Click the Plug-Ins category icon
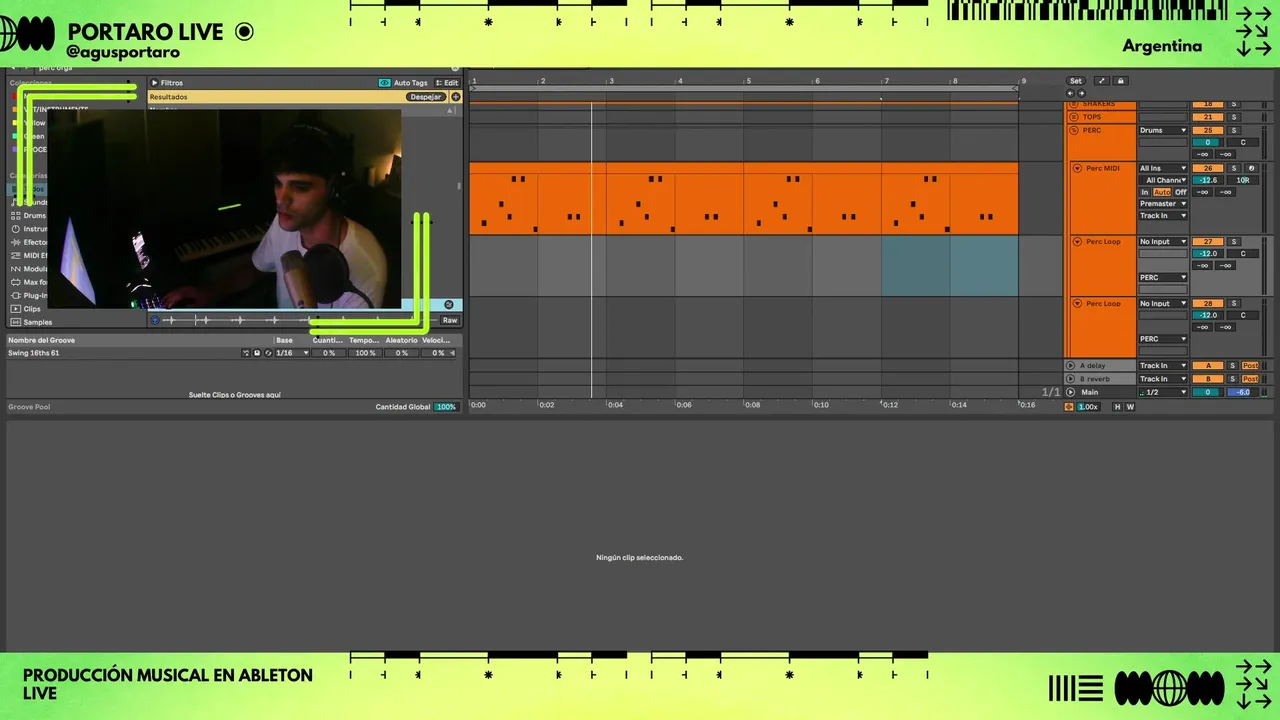Screen dimensions: 1280x720 15,296
